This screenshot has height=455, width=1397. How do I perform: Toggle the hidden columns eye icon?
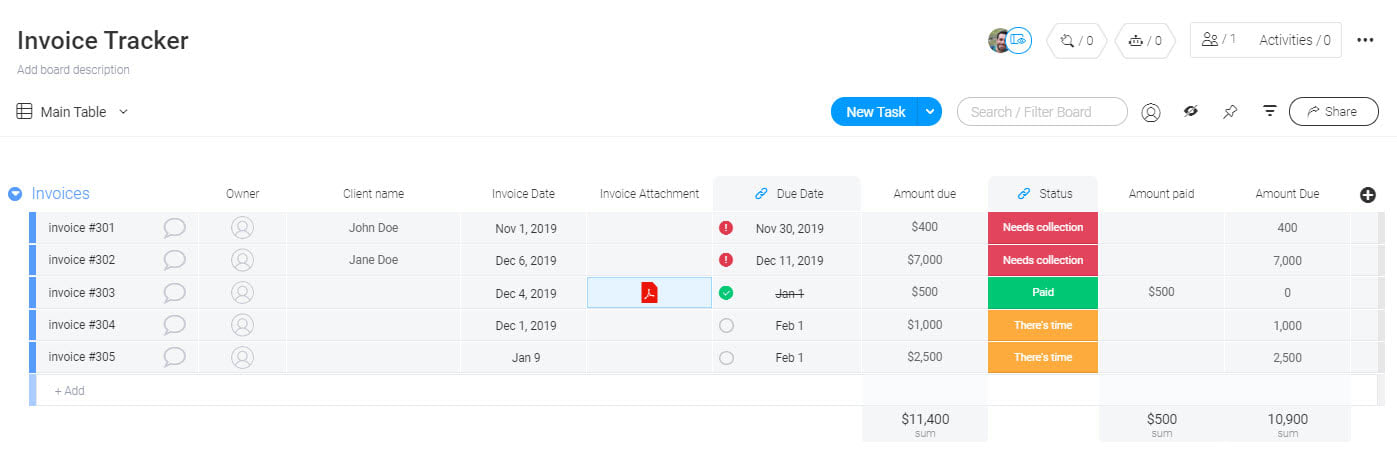pyautogui.click(x=1191, y=112)
